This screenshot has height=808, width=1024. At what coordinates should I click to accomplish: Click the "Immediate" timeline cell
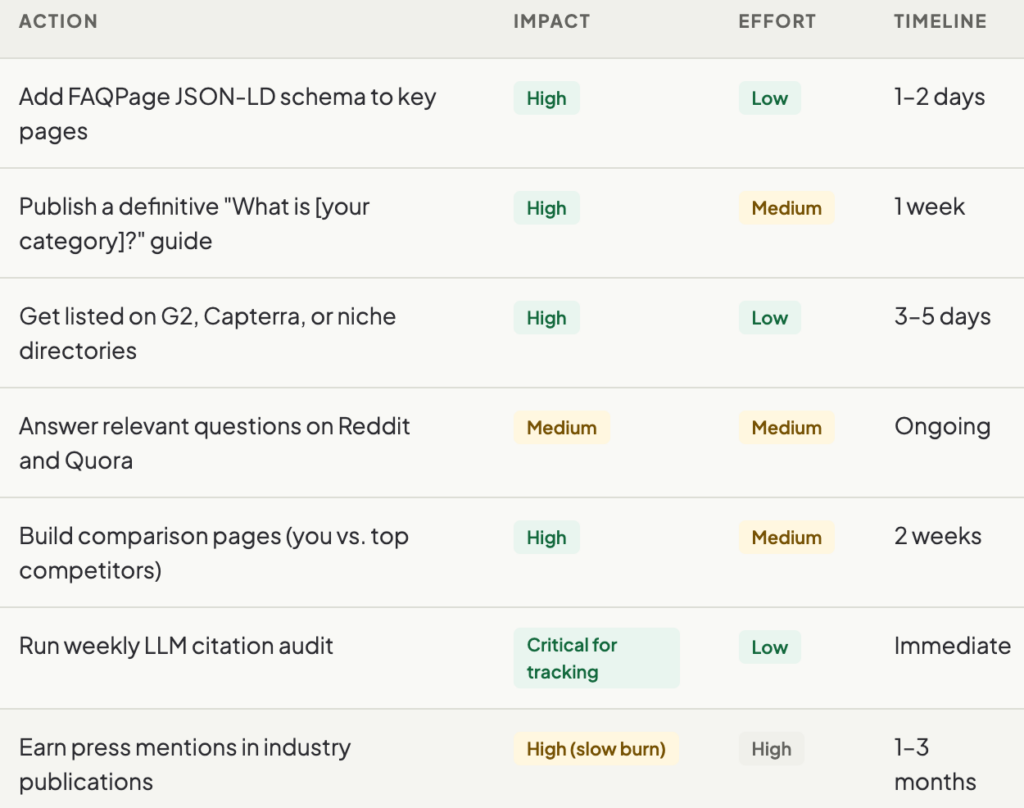coord(952,646)
